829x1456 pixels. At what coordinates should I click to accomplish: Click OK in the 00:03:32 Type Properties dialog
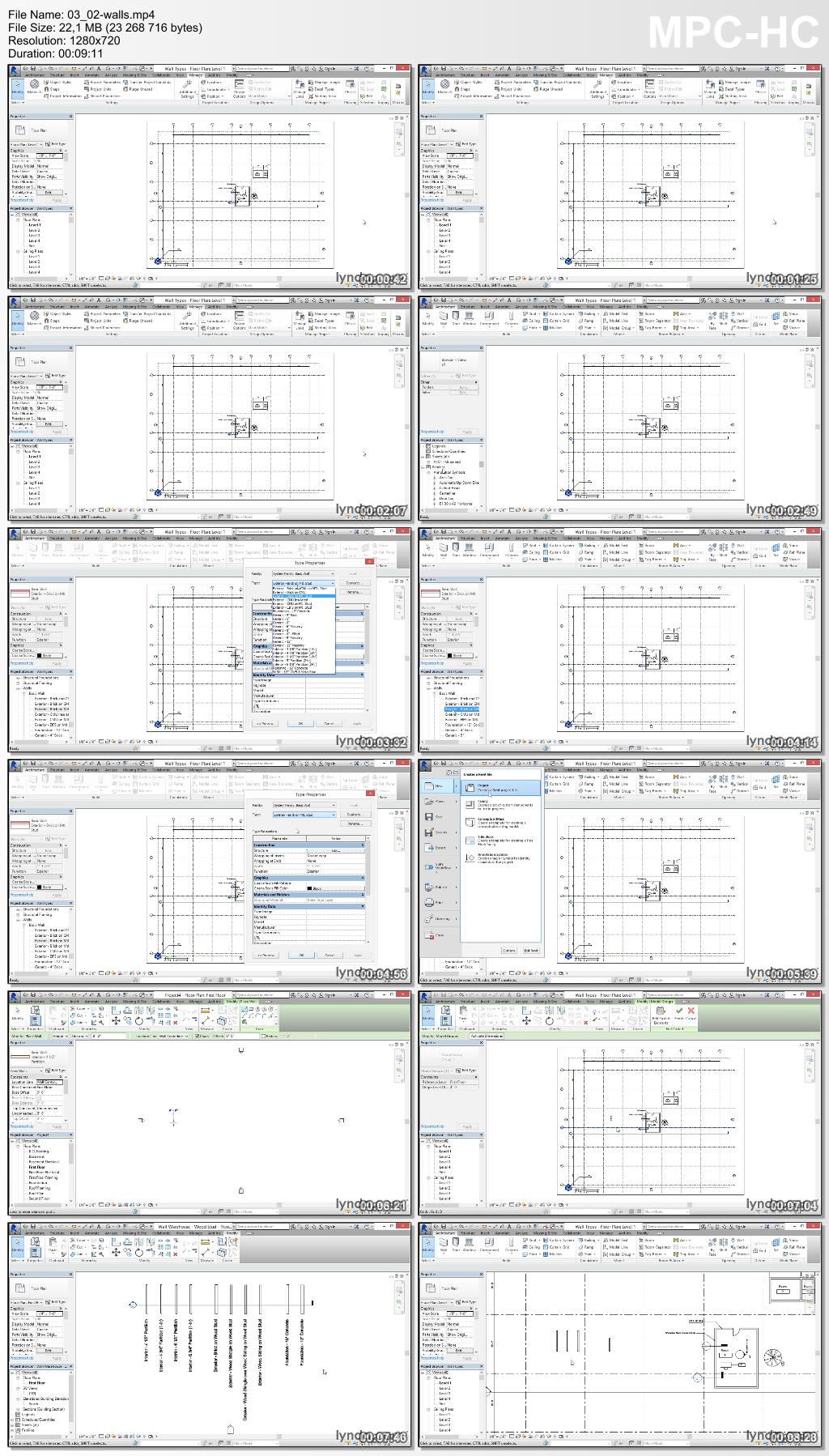pyautogui.click(x=300, y=723)
